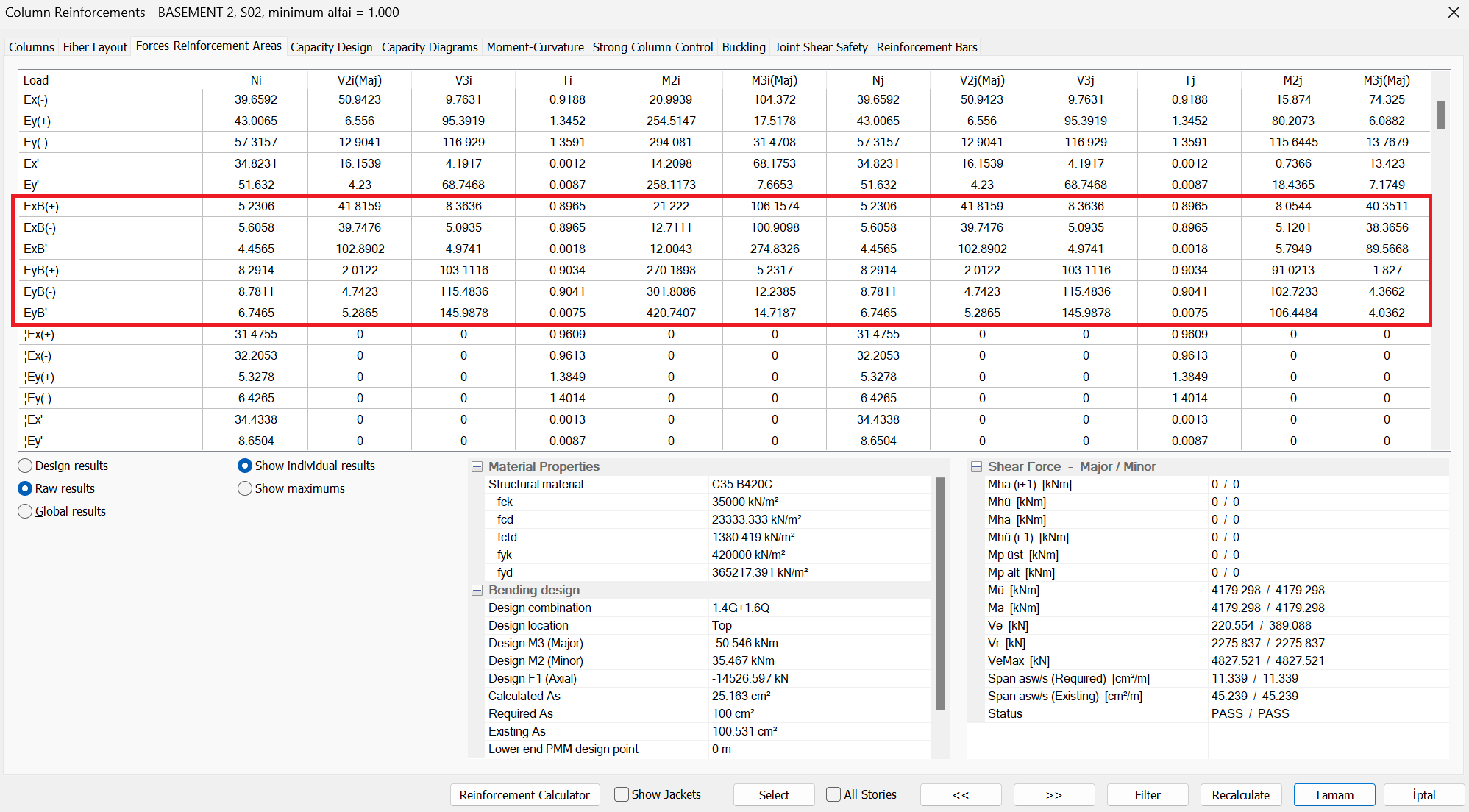Open the Moment-Curvature tab
Image resolution: width=1469 pixels, height=812 pixels.
point(535,47)
